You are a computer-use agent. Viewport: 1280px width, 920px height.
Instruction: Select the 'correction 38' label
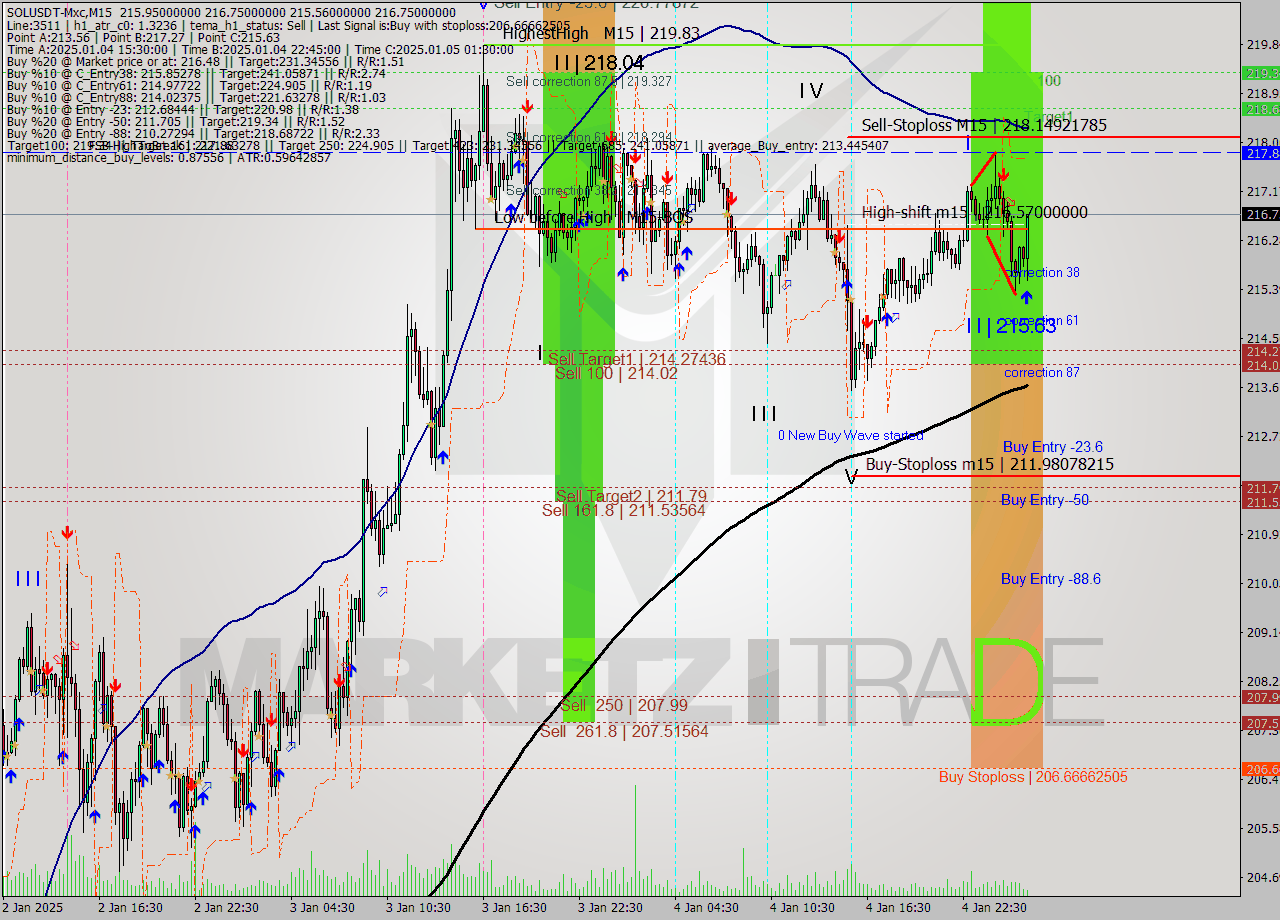point(1043,272)
